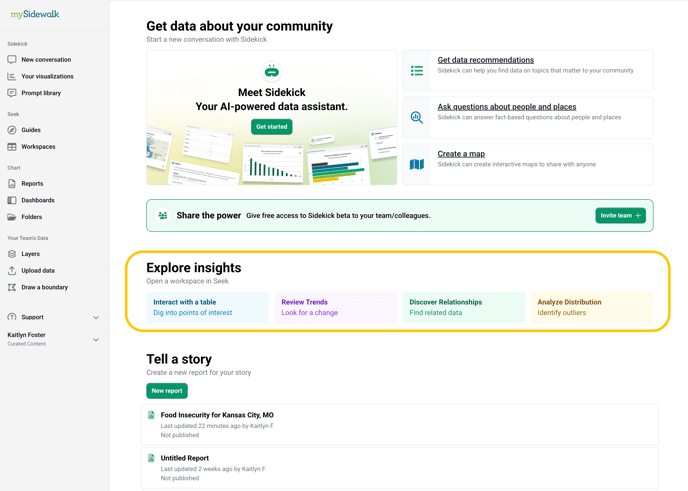Click the colored horizontal bars chart preview
688x491 pixels.
pos(338,167)
